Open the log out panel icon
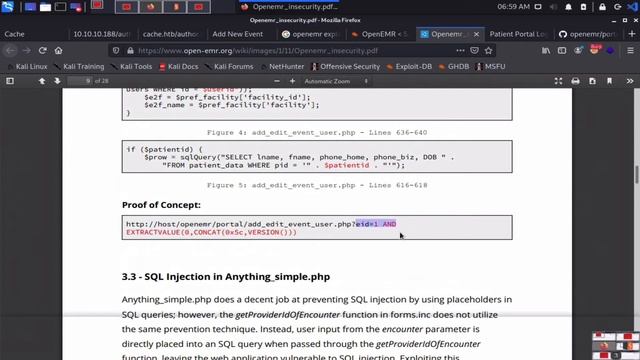The image size is (640, 360). [617, 7]
